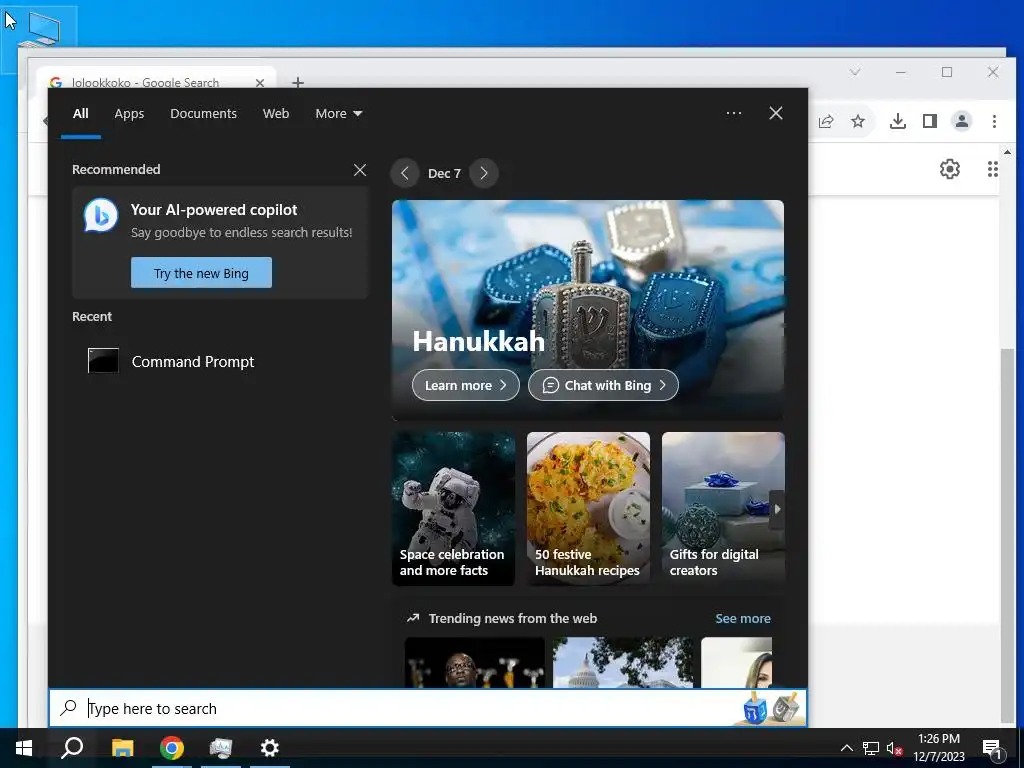Switch to the Web search tab

tap(276, 114)
